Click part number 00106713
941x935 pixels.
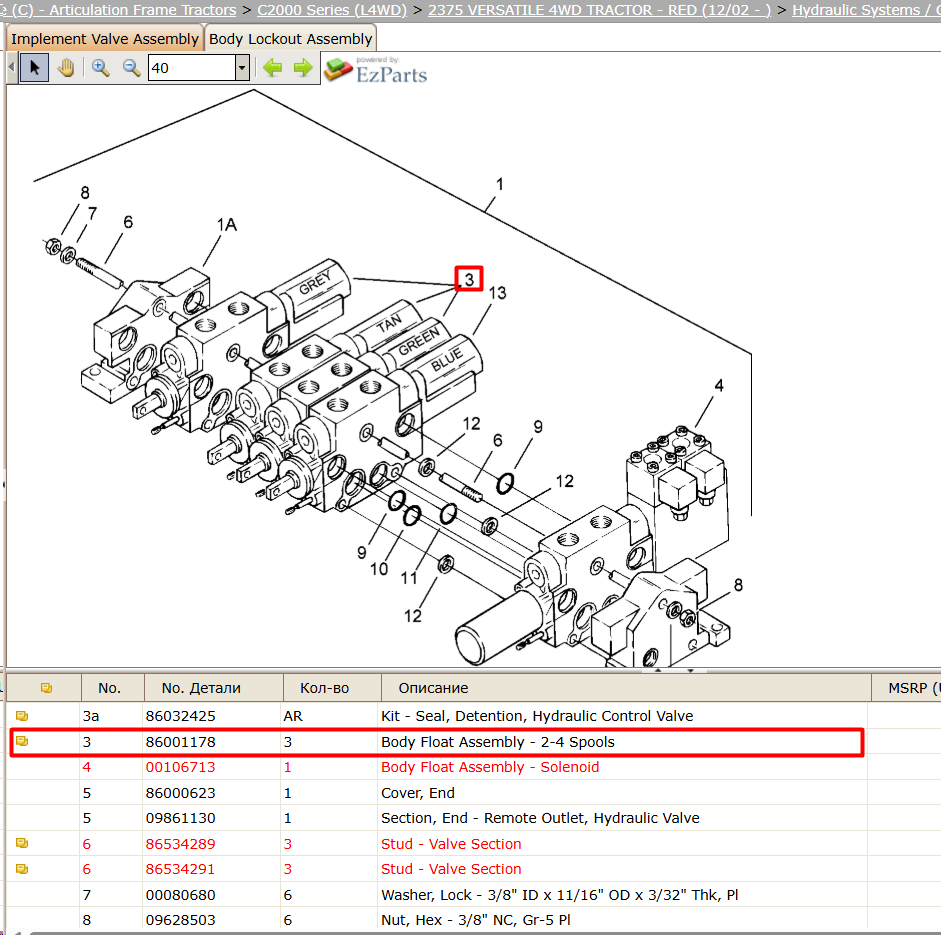coord(180,767)
